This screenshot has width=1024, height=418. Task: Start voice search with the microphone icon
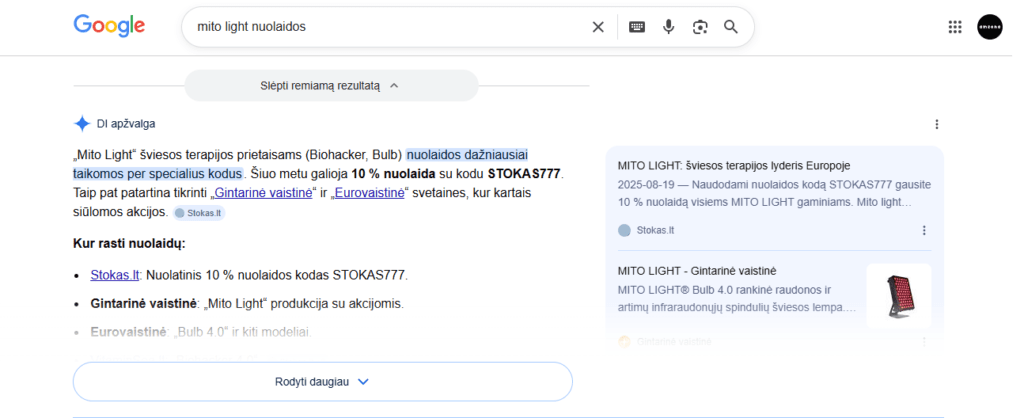(668, 27)
